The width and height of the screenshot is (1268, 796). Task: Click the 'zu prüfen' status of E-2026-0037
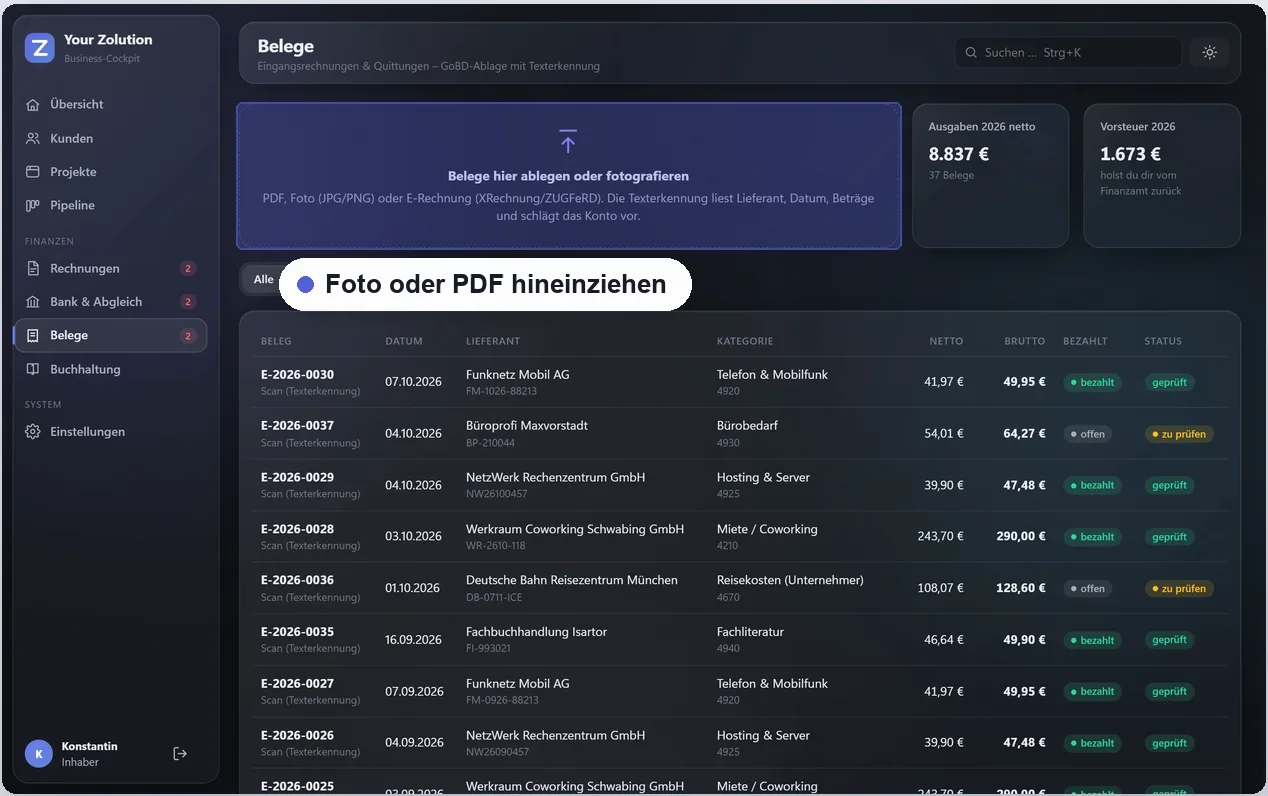1179,435
